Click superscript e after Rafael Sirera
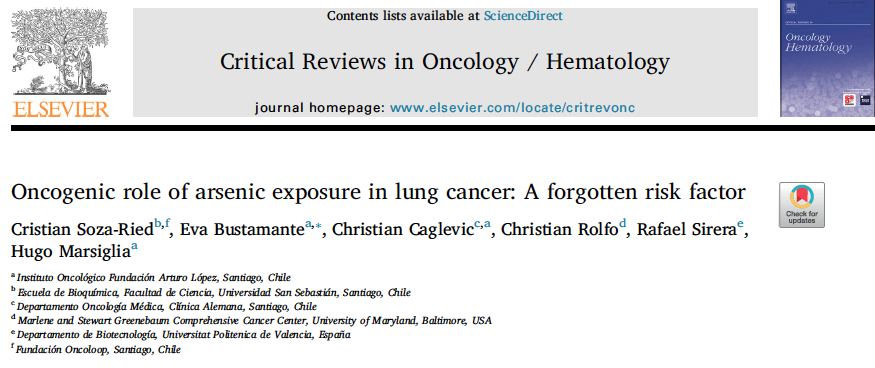Viewport: 875px width, 368px height. 740,224
